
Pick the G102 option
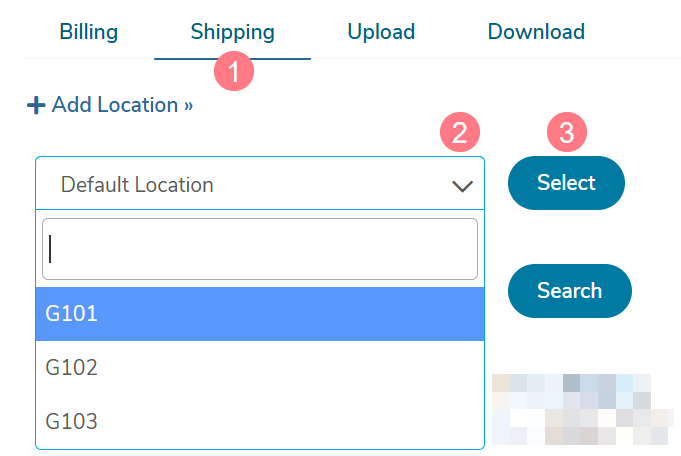coord(260,367)
